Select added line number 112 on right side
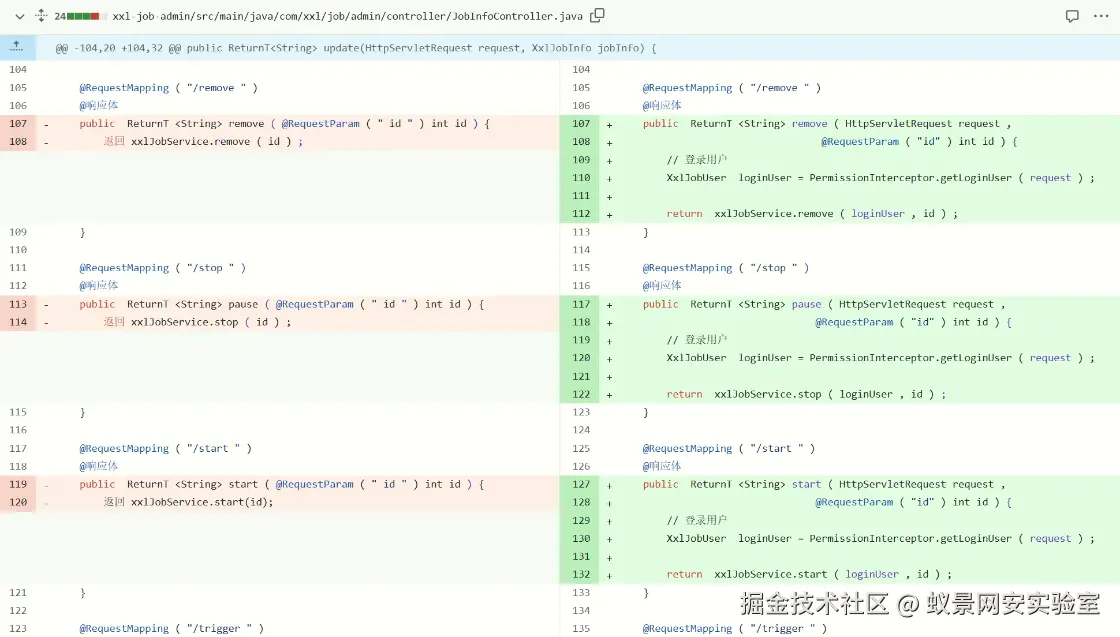The image size is (1120, 637). 581,214
